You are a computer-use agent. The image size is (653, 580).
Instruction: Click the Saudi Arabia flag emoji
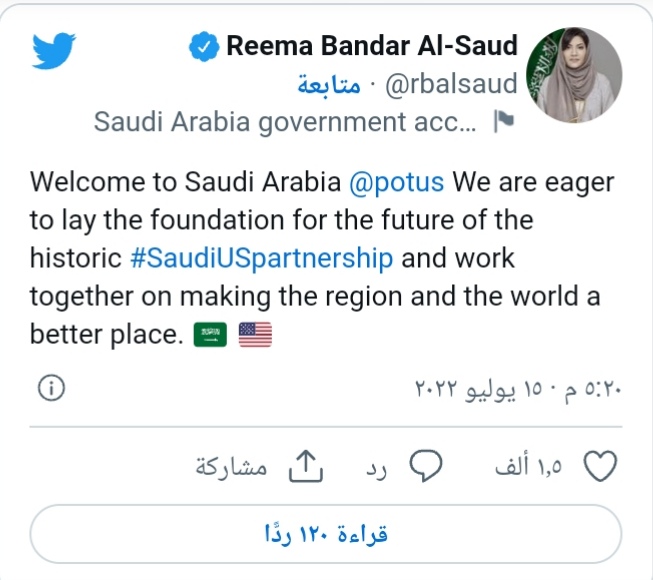(209, 336)
